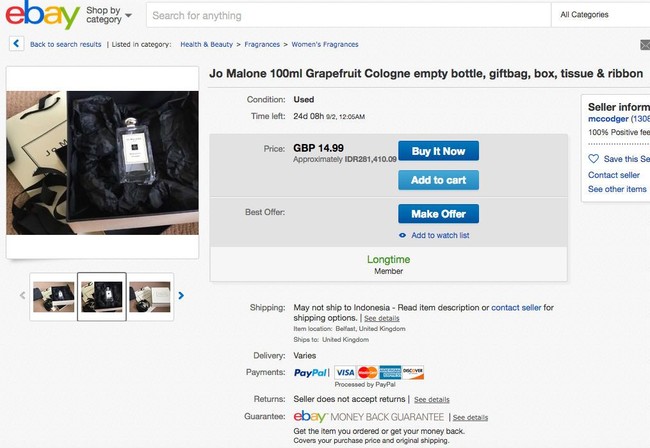Open the Shop by category dropdown
This screenshot has width=650, height=448.
tap(108, 15)
